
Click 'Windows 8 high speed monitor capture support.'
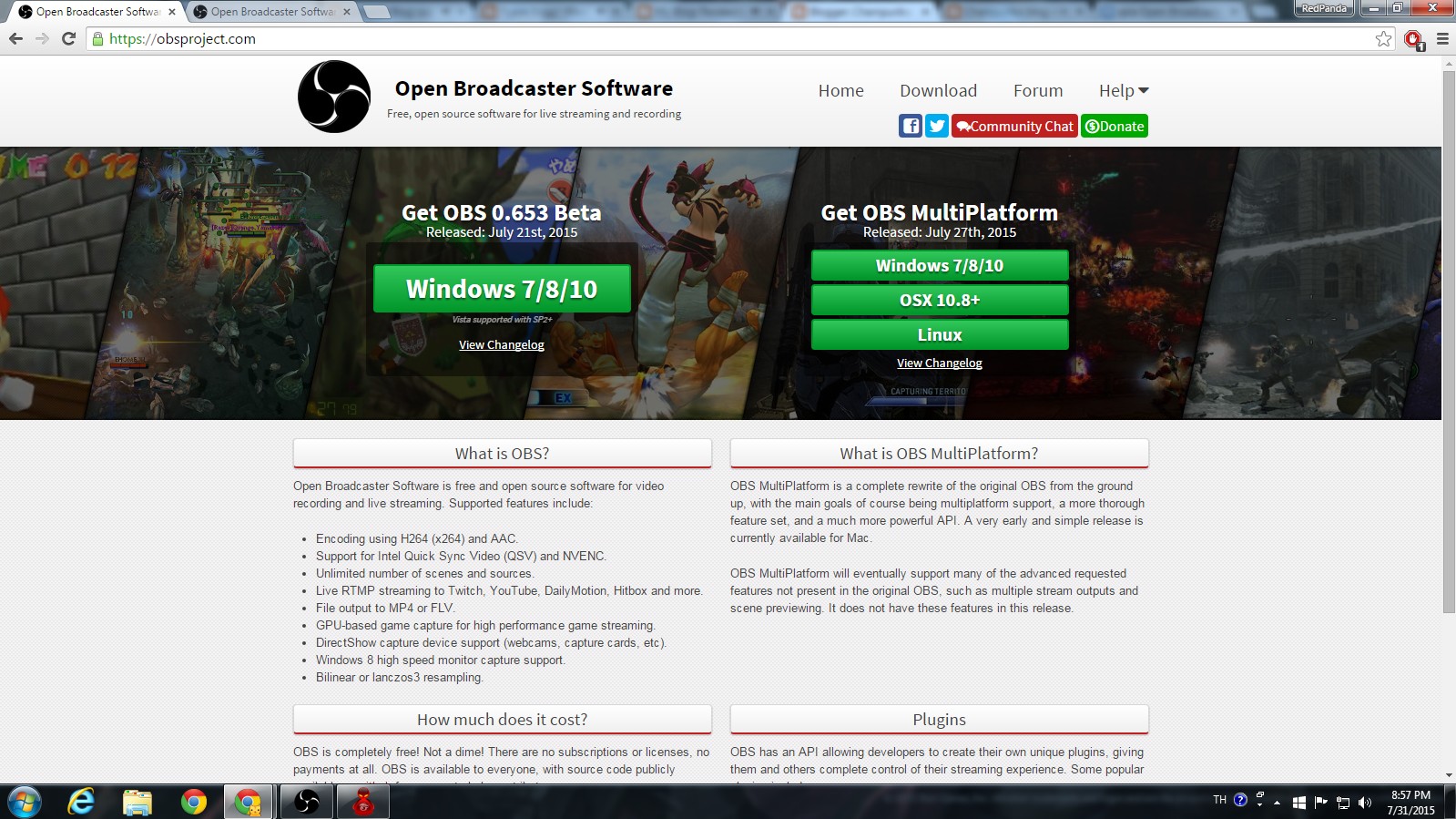coord(441,660)
